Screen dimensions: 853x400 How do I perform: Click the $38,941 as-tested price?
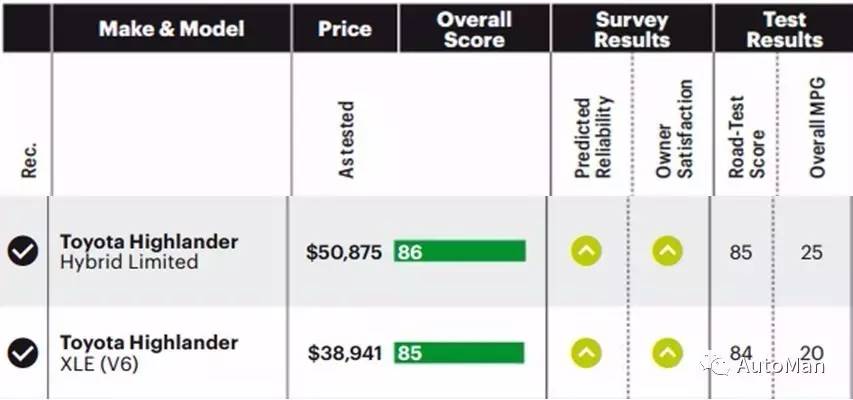point(344,353)
